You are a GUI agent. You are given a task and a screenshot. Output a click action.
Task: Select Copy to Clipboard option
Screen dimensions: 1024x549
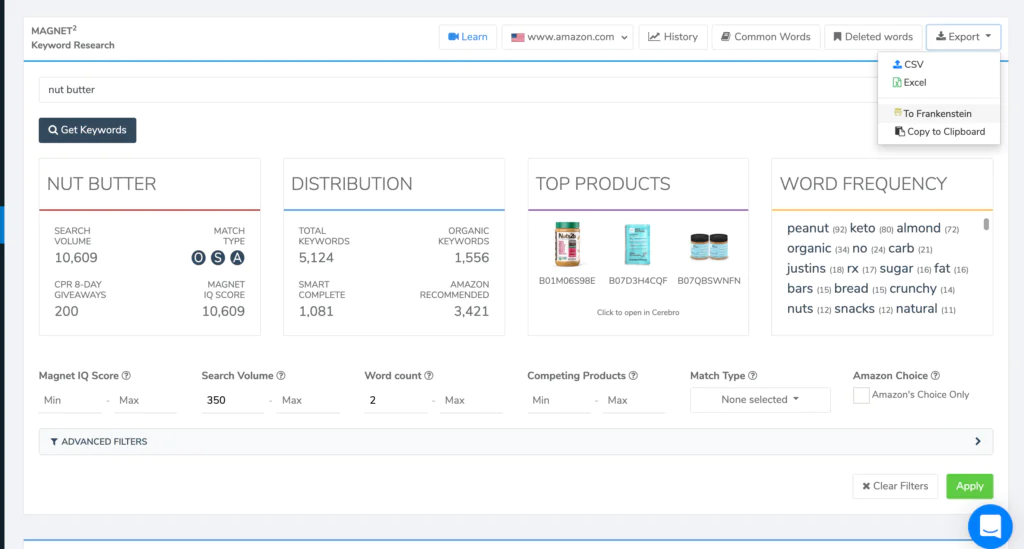940,132
